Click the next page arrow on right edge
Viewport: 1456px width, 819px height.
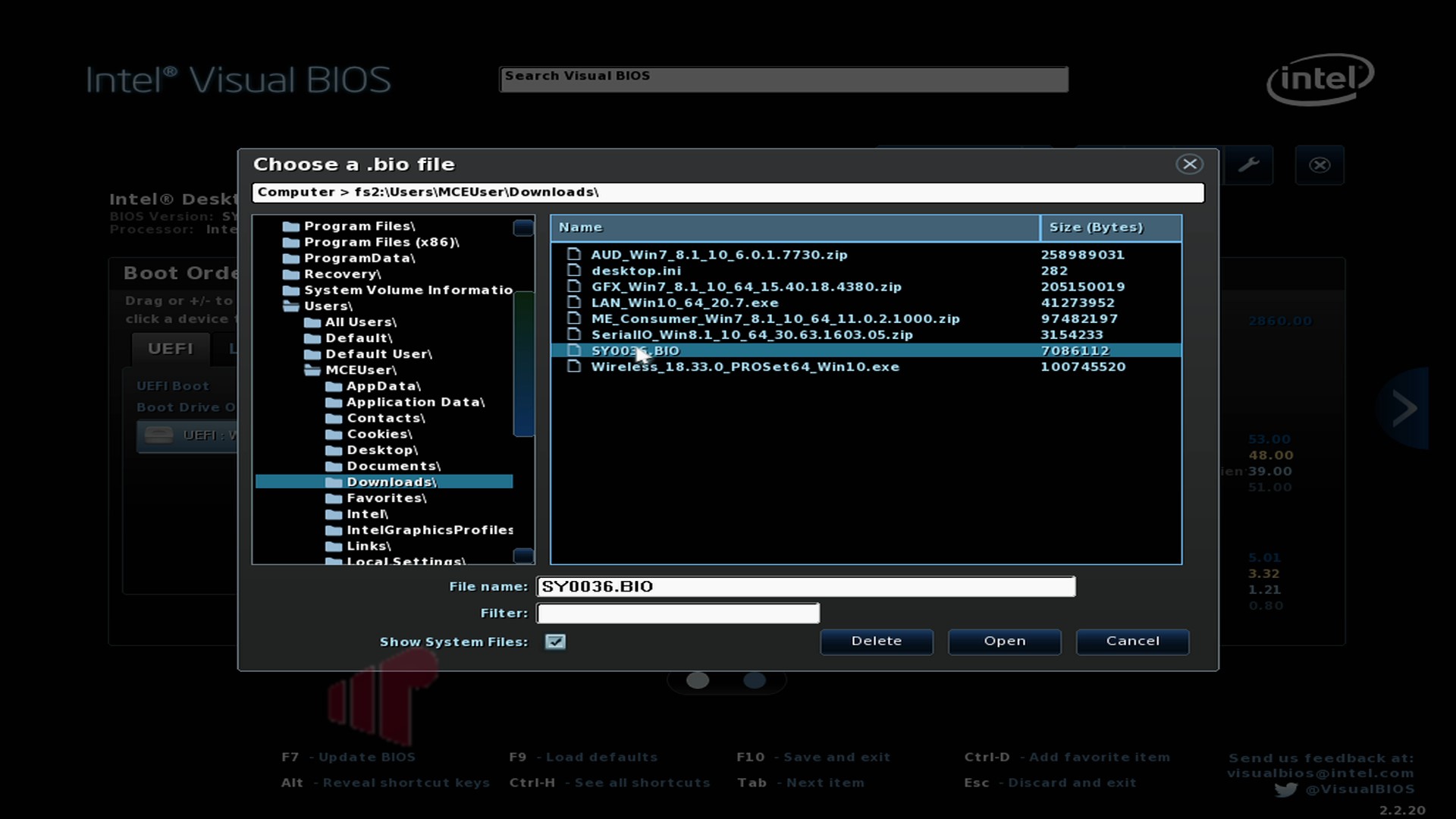point(1404,408)
